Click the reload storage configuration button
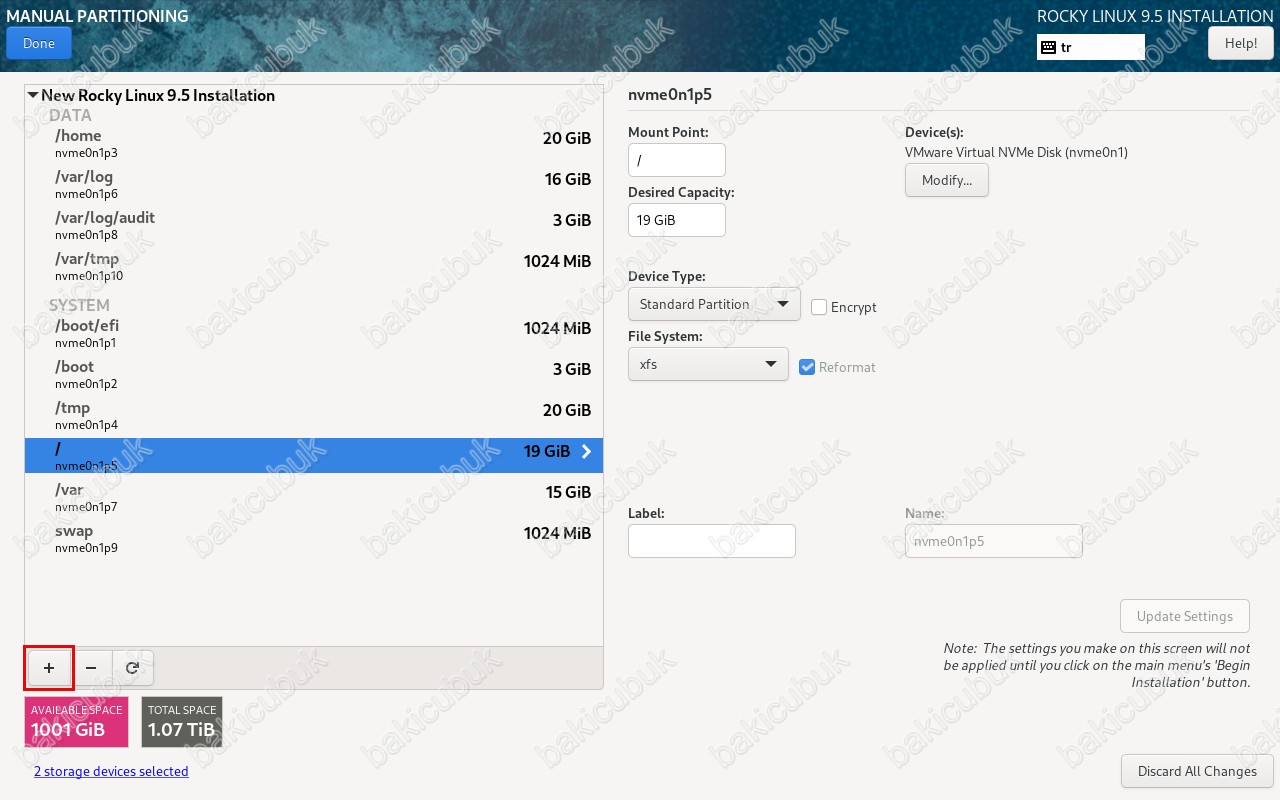Image resolution: width=1280 pixels, height=800 pixels. click(132, 667)
